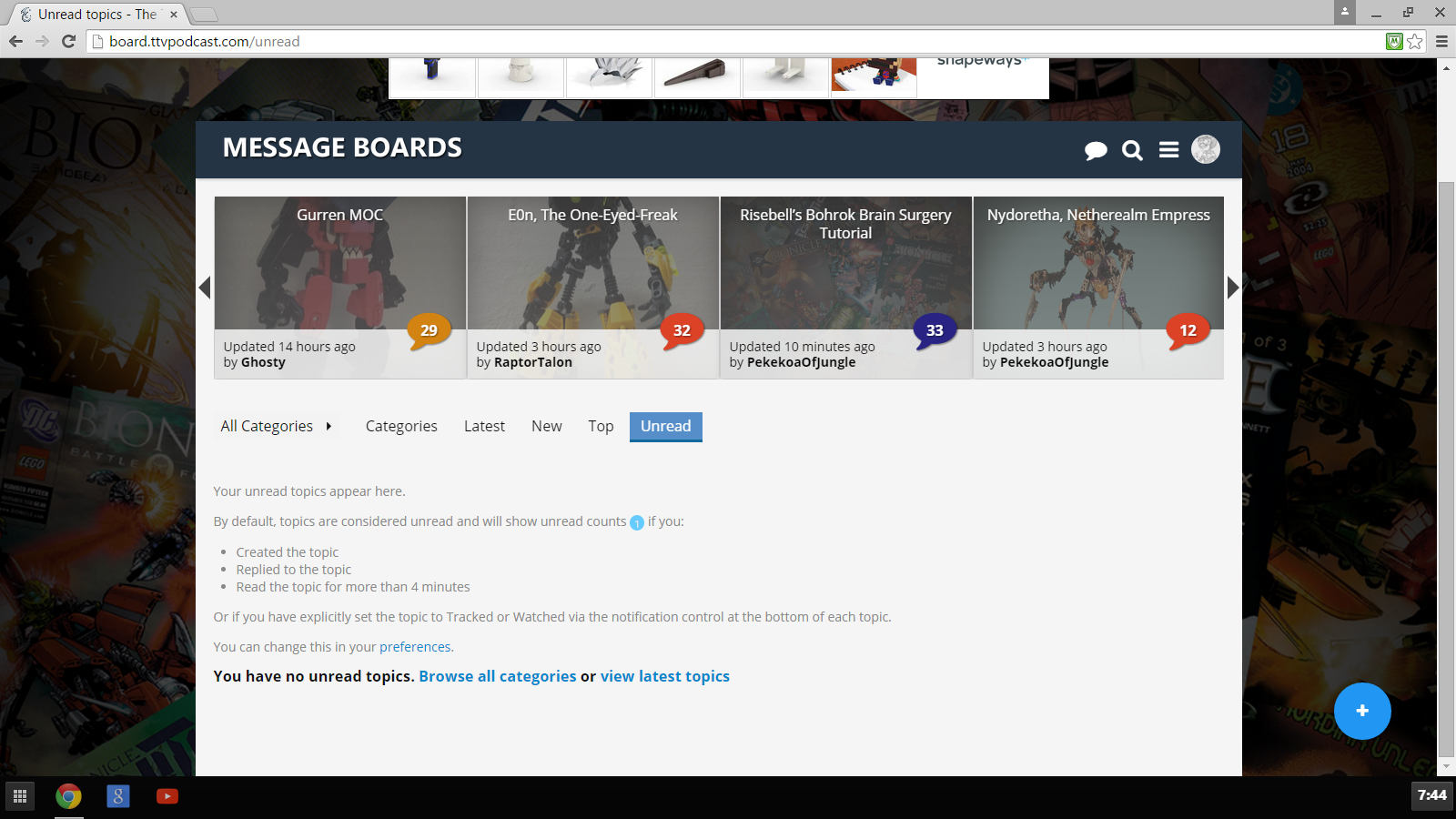Click the Chrome profile person icon in the title bar
This screenshot has height=819, width=1456.
1345,12
